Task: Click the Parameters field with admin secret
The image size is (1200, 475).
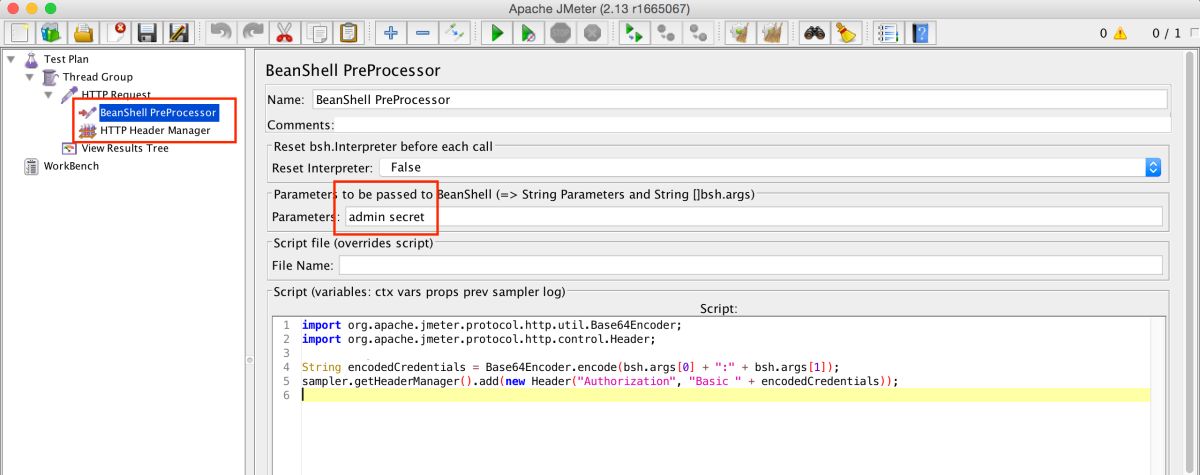Action: click(753, 217)
